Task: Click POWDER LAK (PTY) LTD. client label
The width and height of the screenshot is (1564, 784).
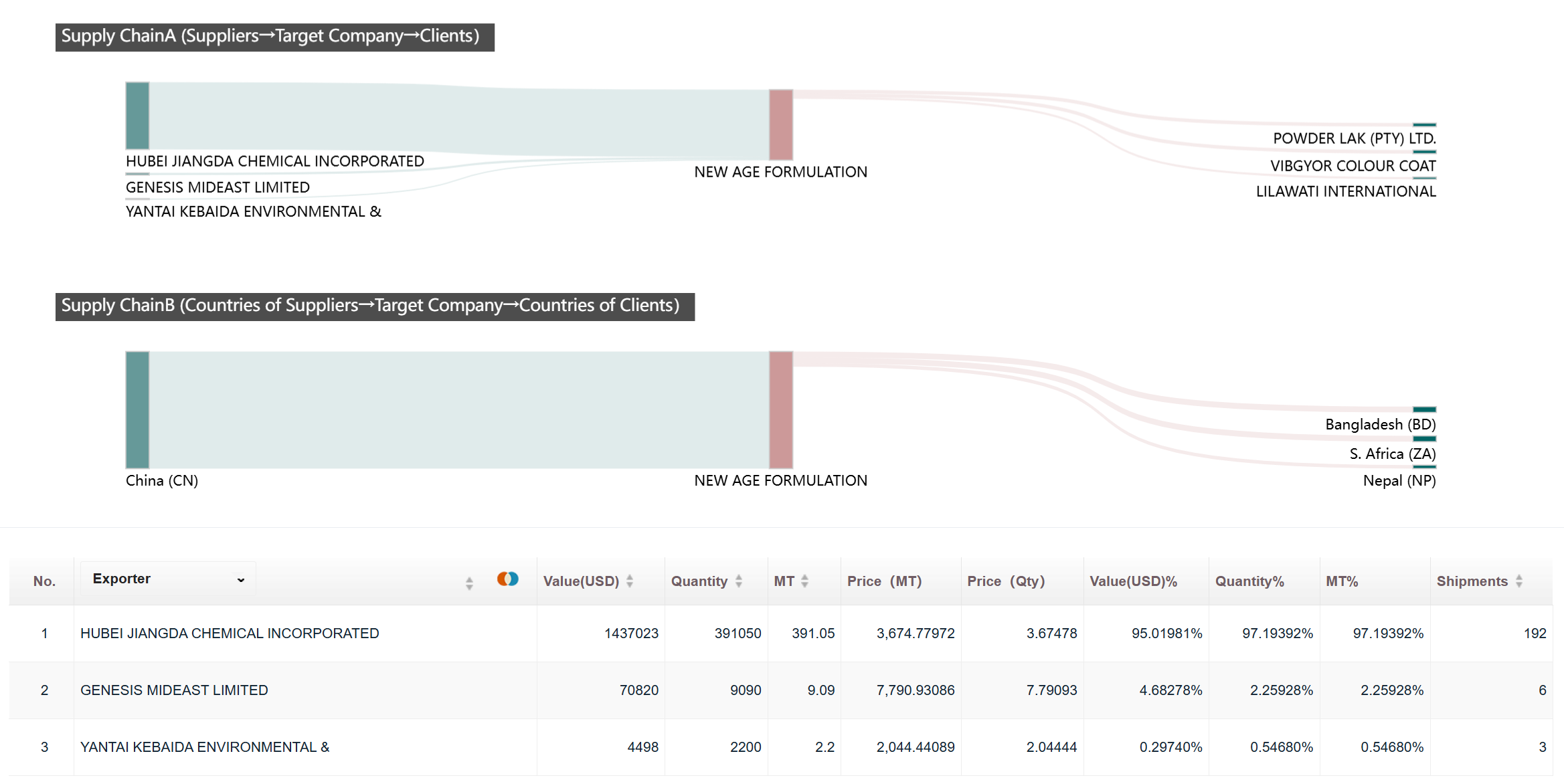Action: [x=1355, y=138]
